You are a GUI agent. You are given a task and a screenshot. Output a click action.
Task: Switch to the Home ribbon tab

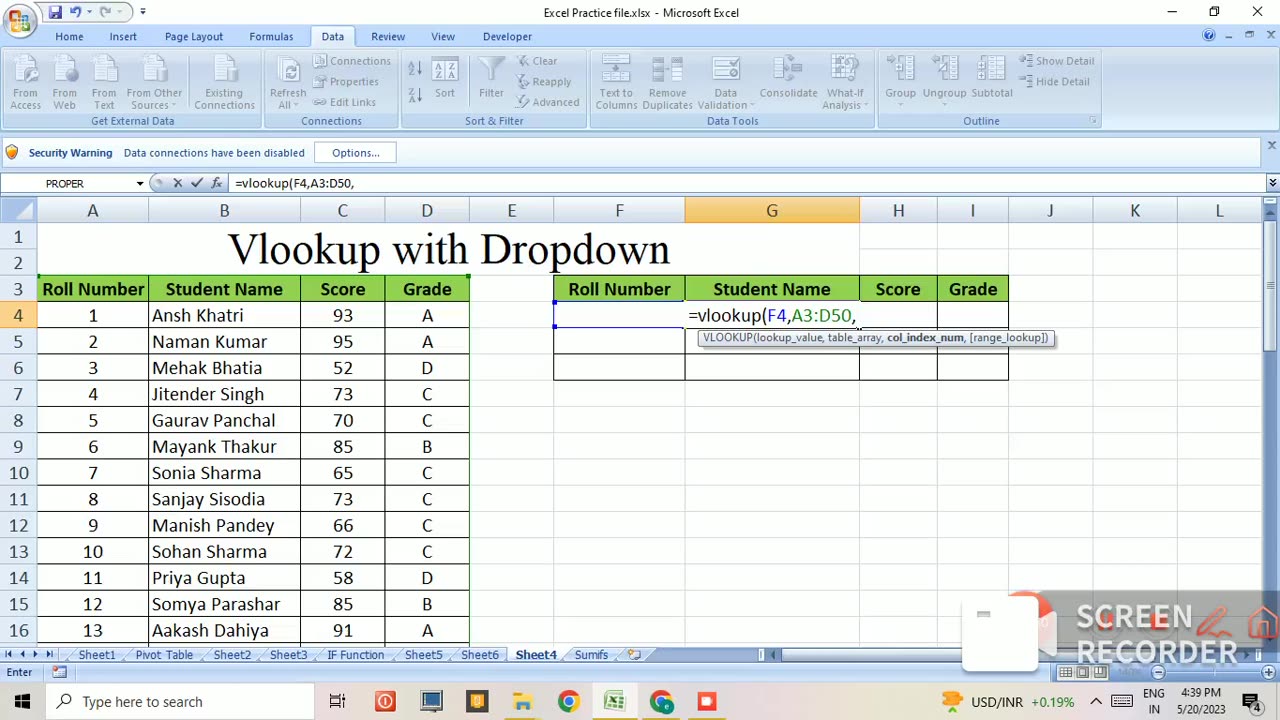coord(69,37)
